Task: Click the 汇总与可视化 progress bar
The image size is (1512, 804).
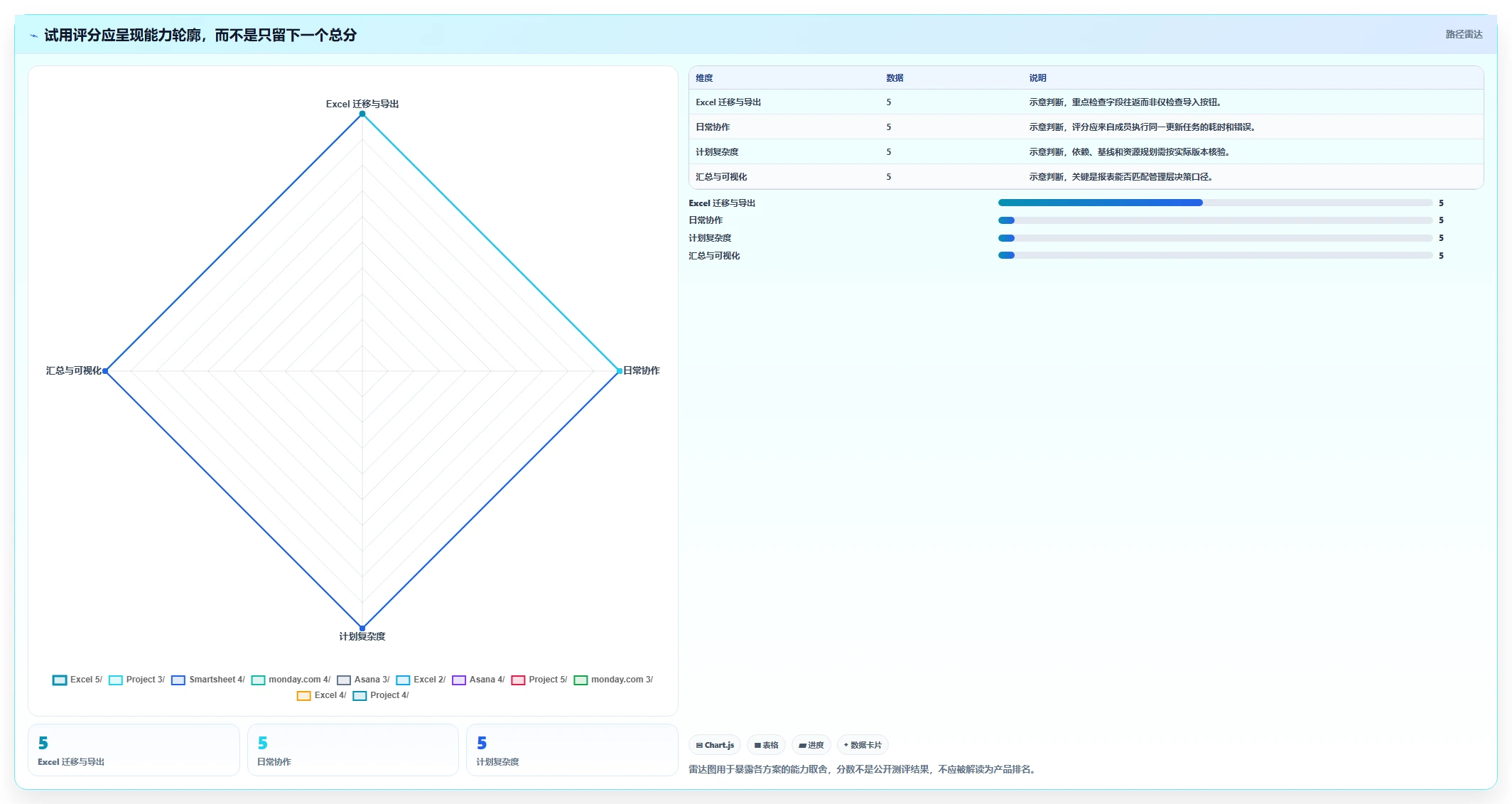Action: click(1215, 255)
